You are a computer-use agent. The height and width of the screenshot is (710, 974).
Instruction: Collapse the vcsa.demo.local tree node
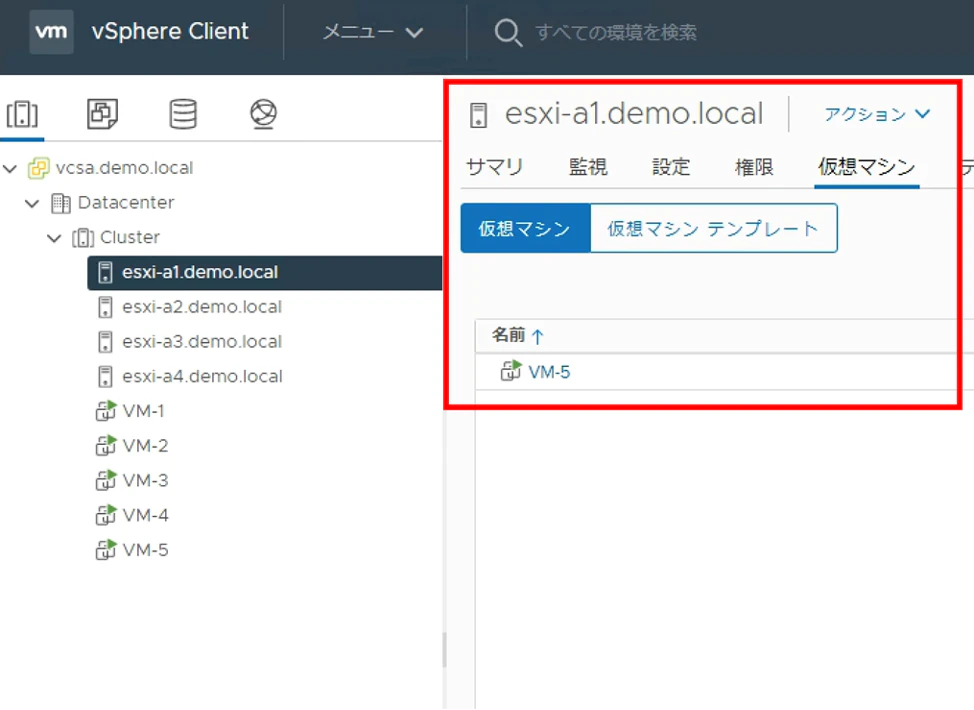coord(10,168)
